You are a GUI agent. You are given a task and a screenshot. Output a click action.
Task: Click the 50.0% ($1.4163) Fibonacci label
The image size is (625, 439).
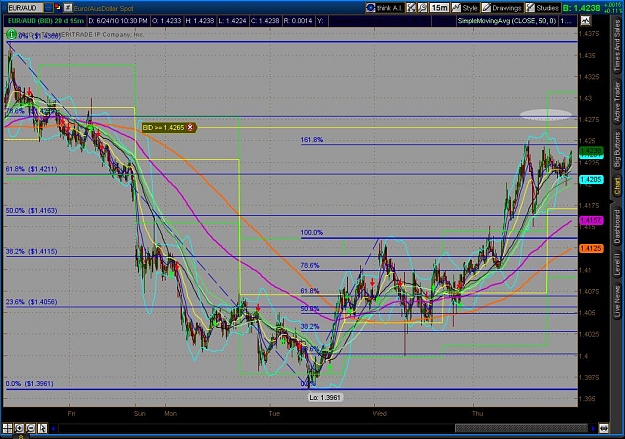point(31,211)
